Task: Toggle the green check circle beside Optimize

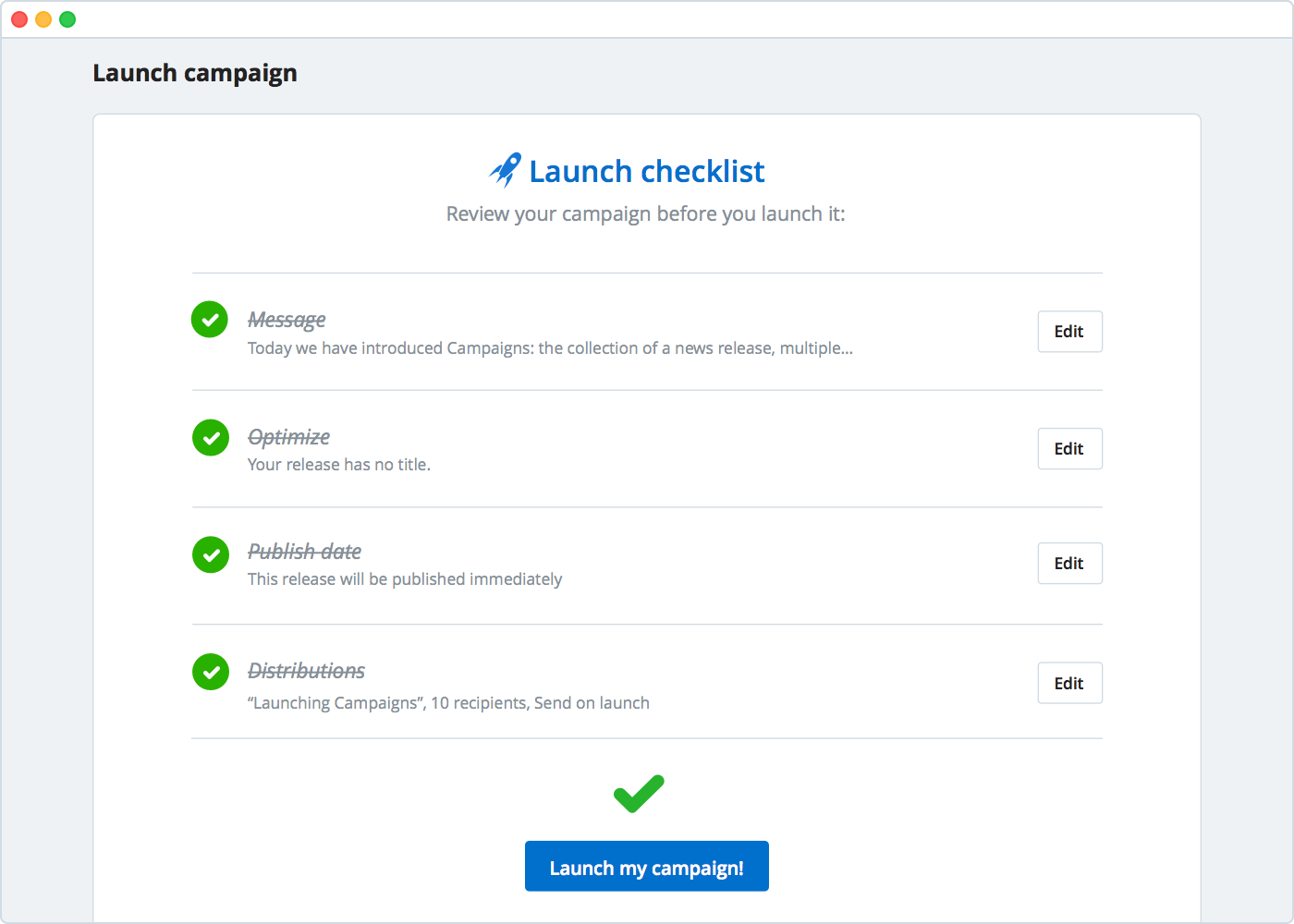Action: 211,437
